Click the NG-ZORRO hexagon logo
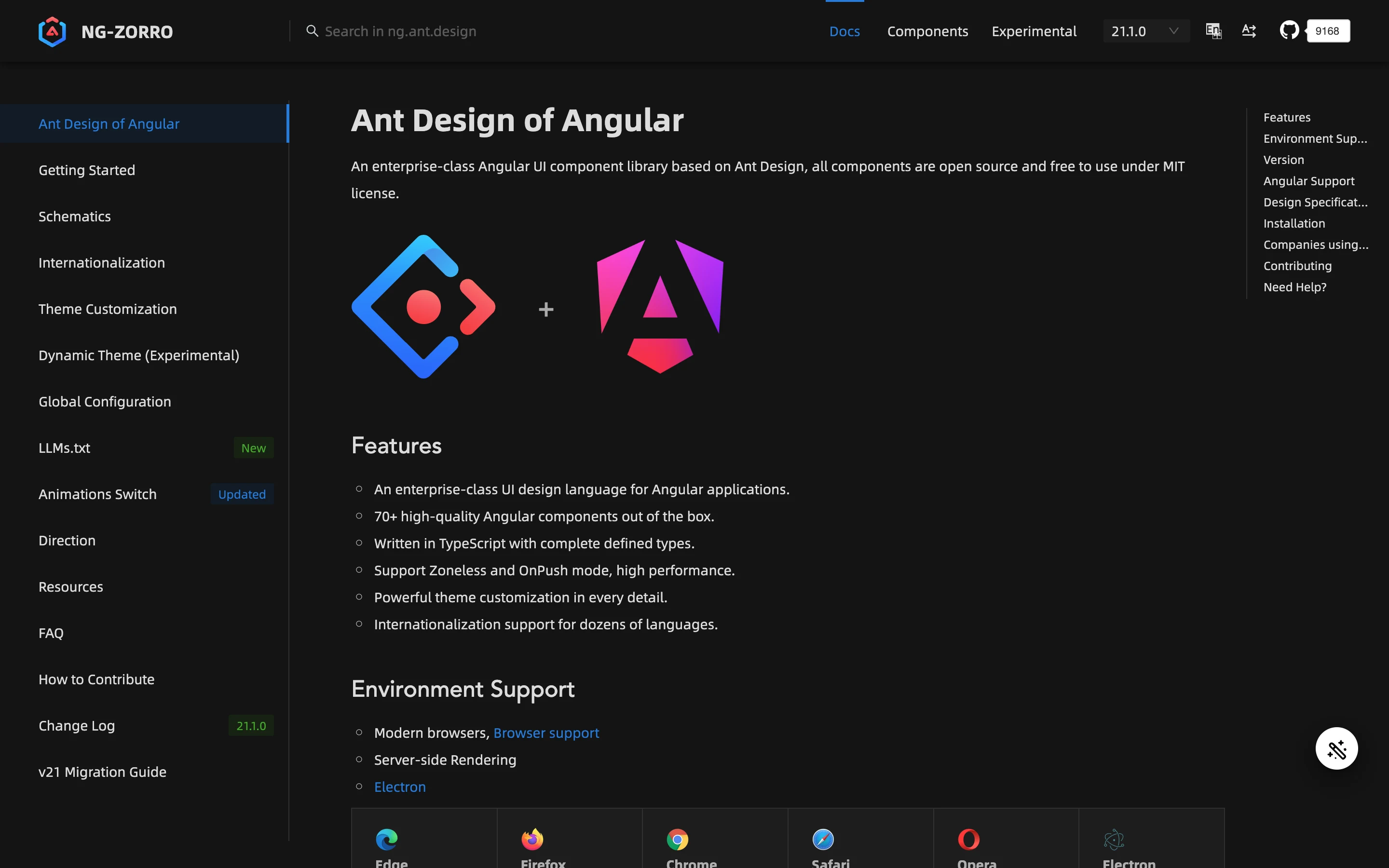The image size is (1389, 868). 52,31
